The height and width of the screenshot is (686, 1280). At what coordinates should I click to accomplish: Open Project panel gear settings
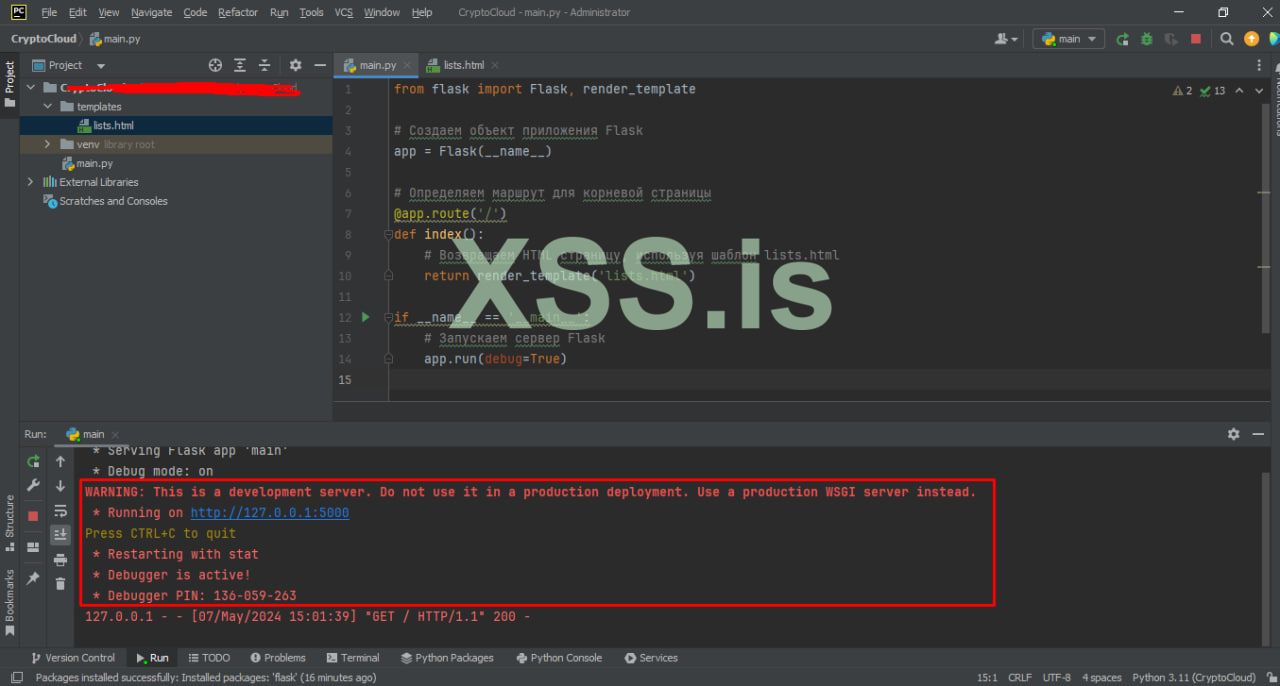(295, 65)
